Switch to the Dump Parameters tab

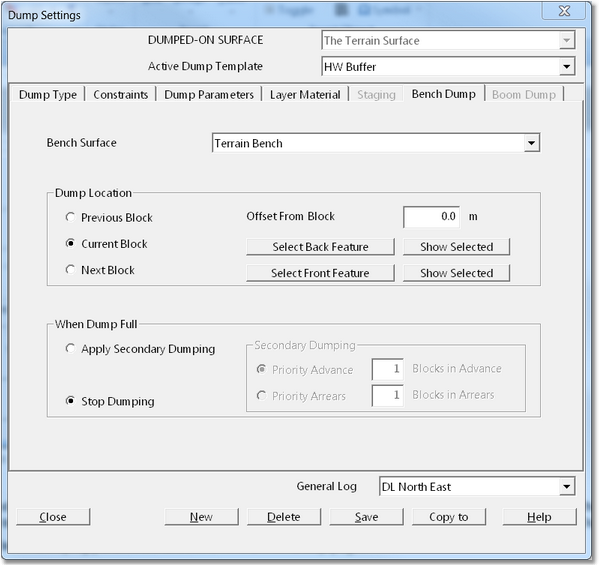click(x=209, y=94)
